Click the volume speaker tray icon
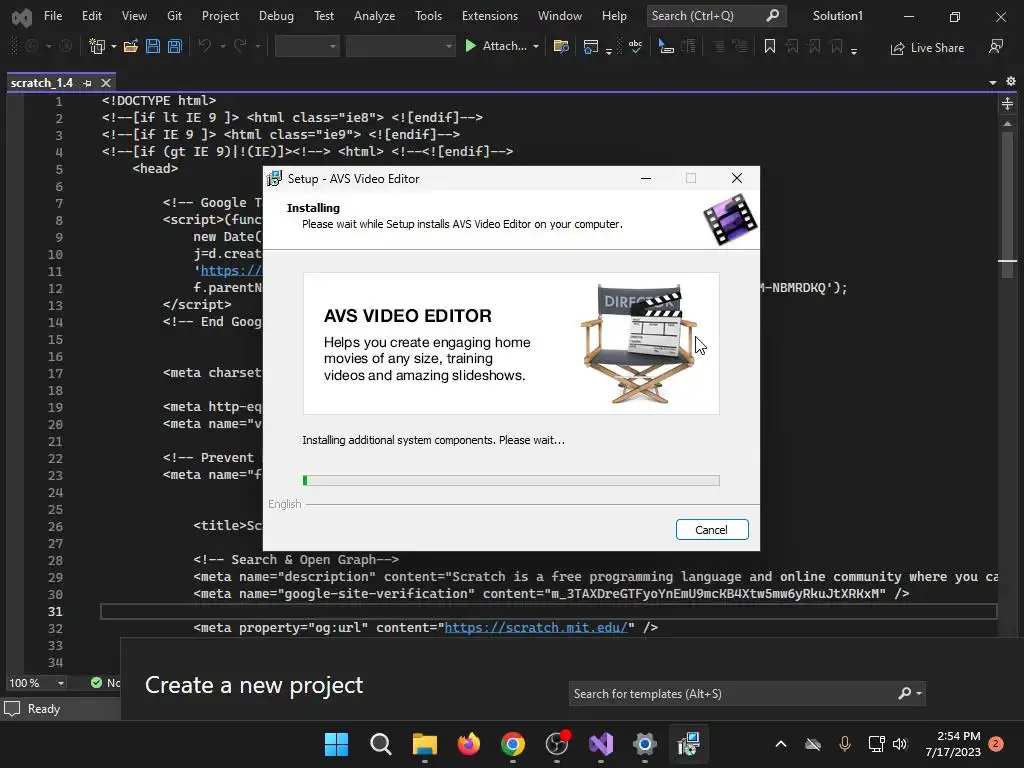 [x=900, y=744]
